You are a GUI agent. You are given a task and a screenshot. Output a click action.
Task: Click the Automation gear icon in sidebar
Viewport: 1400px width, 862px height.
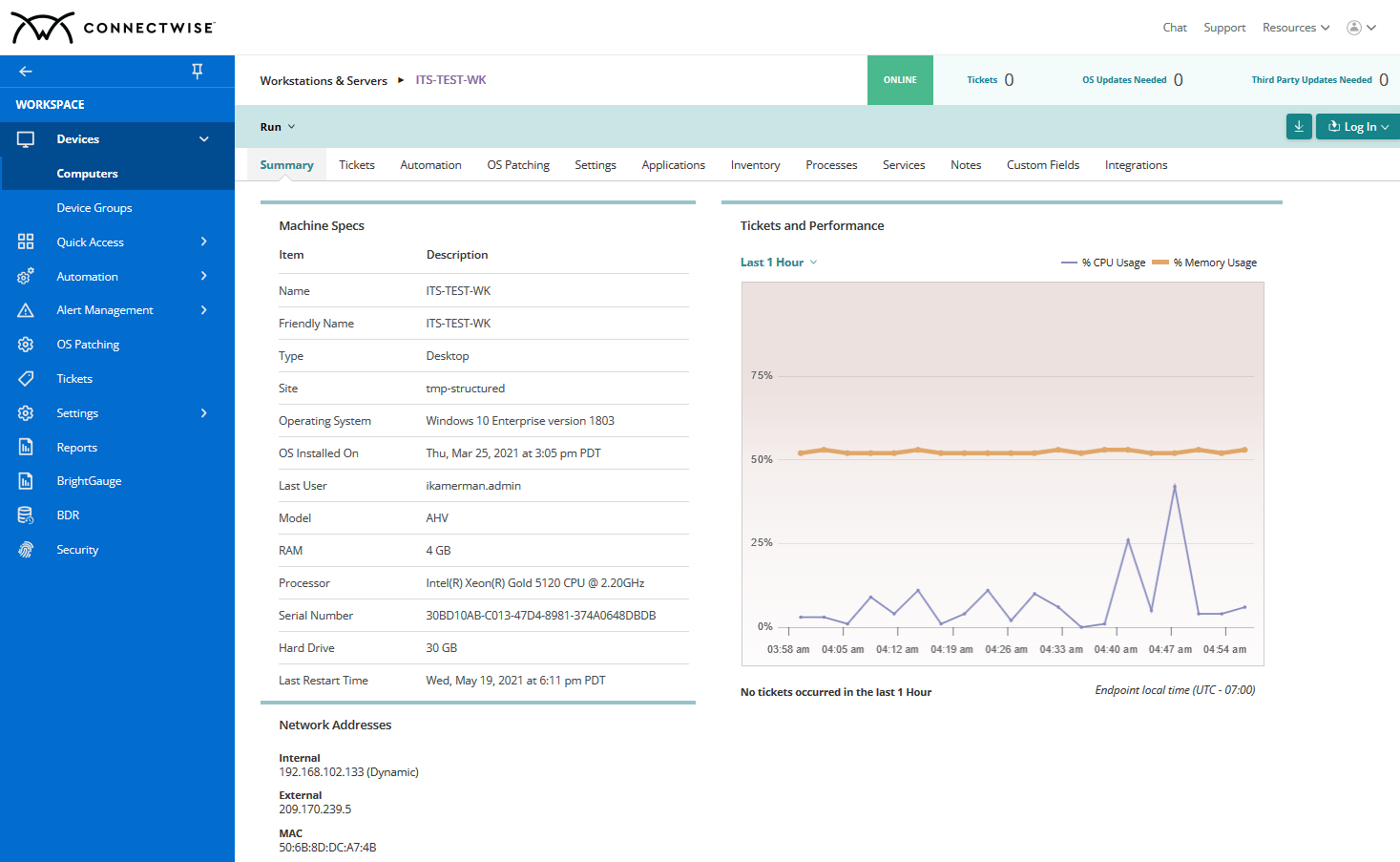pos(26,276)
